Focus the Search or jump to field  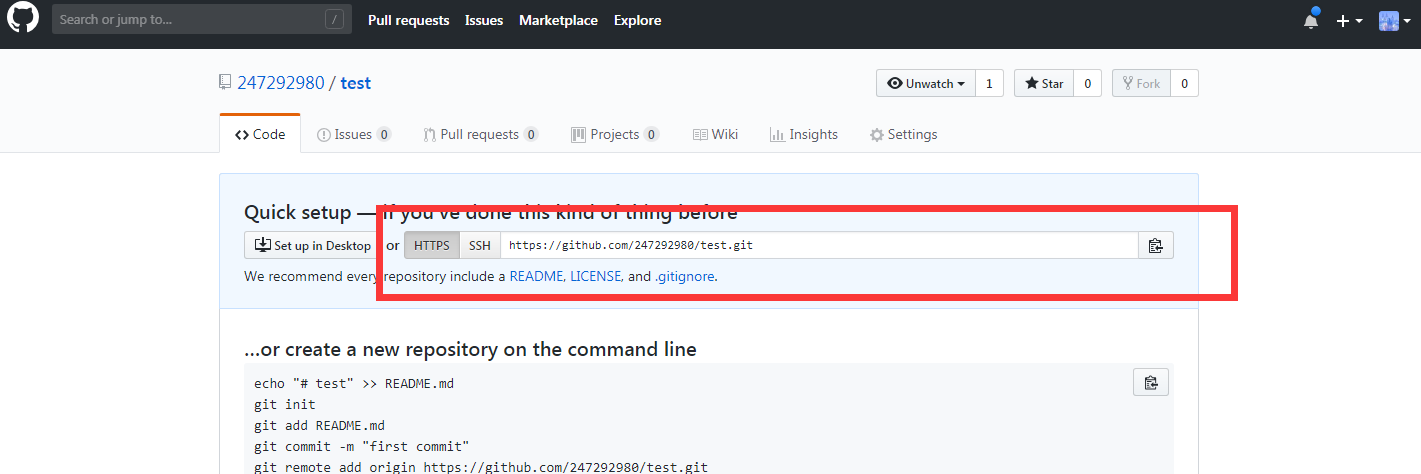point(202,19)
